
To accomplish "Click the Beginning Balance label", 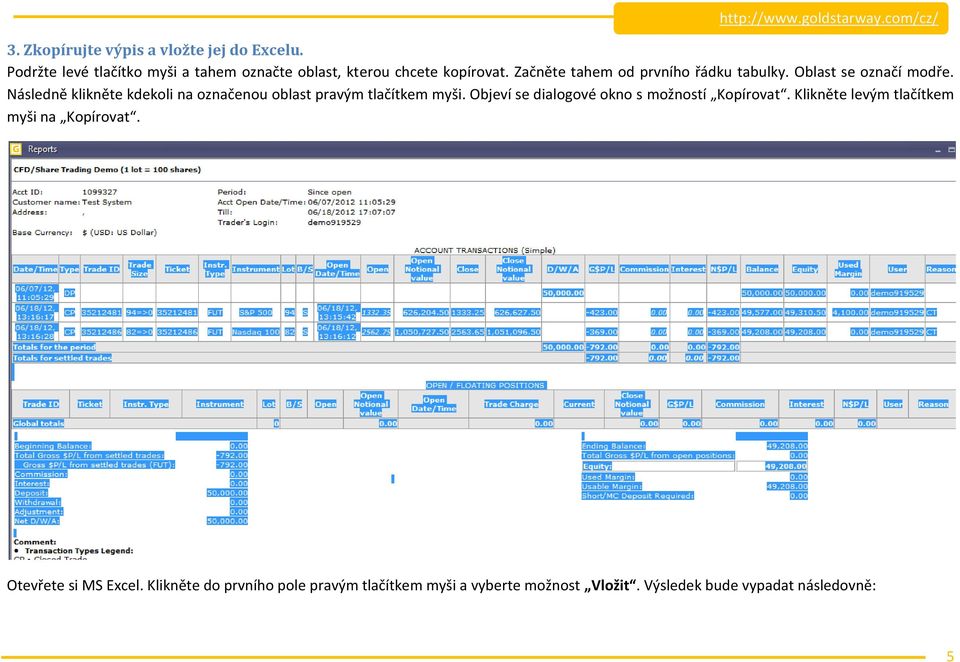I will coord(53,446).
